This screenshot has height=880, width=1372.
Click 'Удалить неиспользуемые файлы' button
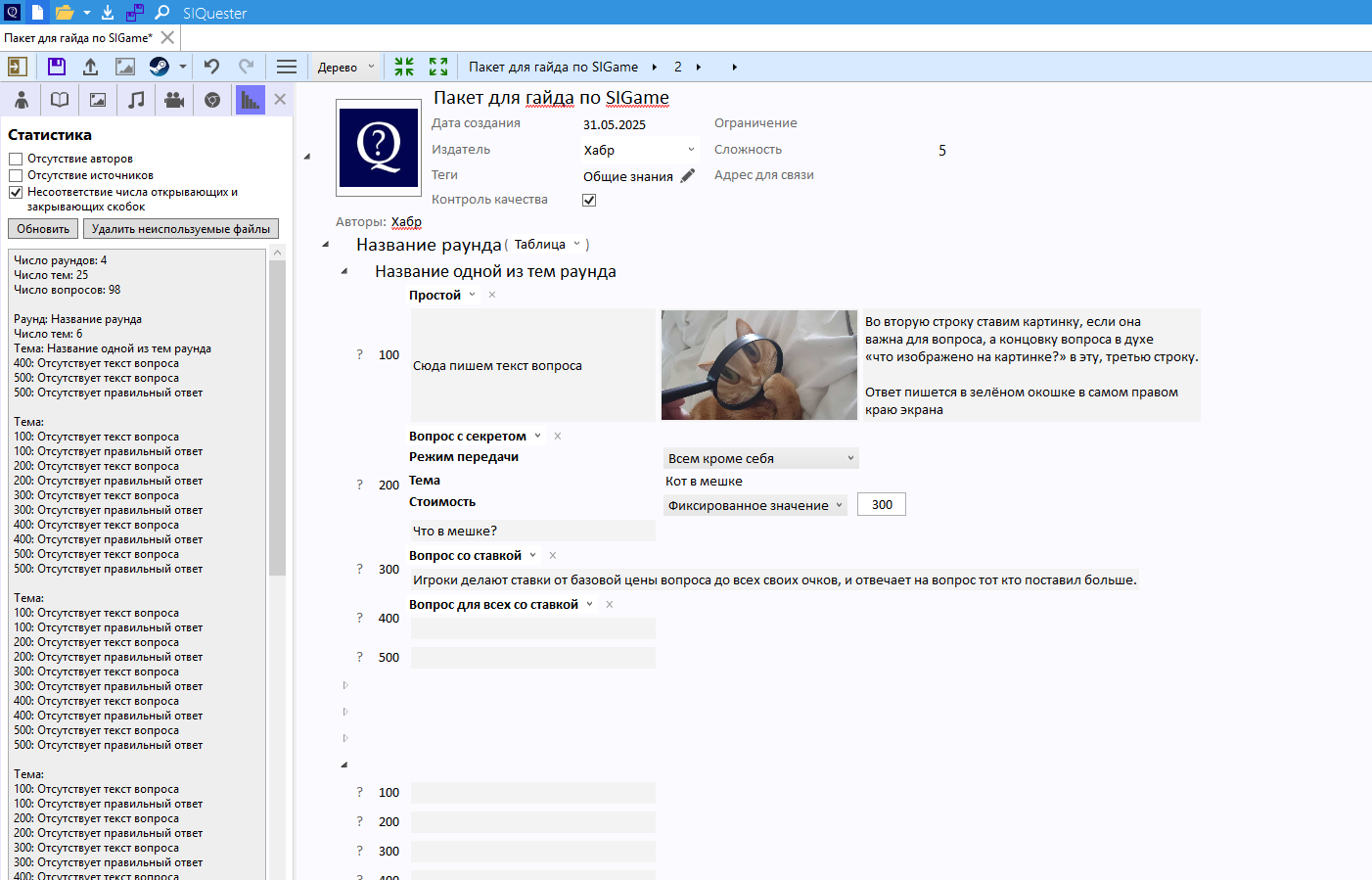pos(181,228)
